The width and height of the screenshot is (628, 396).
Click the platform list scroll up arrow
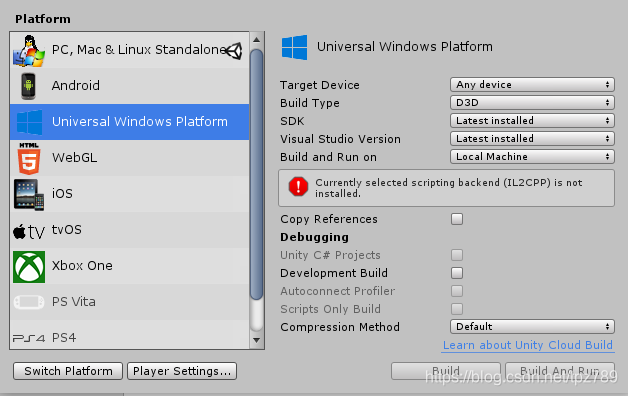point(257,40)
